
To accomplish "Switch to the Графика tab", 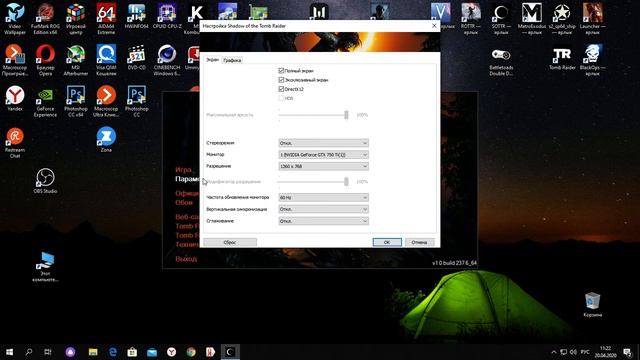I will (x=232, y=60).
